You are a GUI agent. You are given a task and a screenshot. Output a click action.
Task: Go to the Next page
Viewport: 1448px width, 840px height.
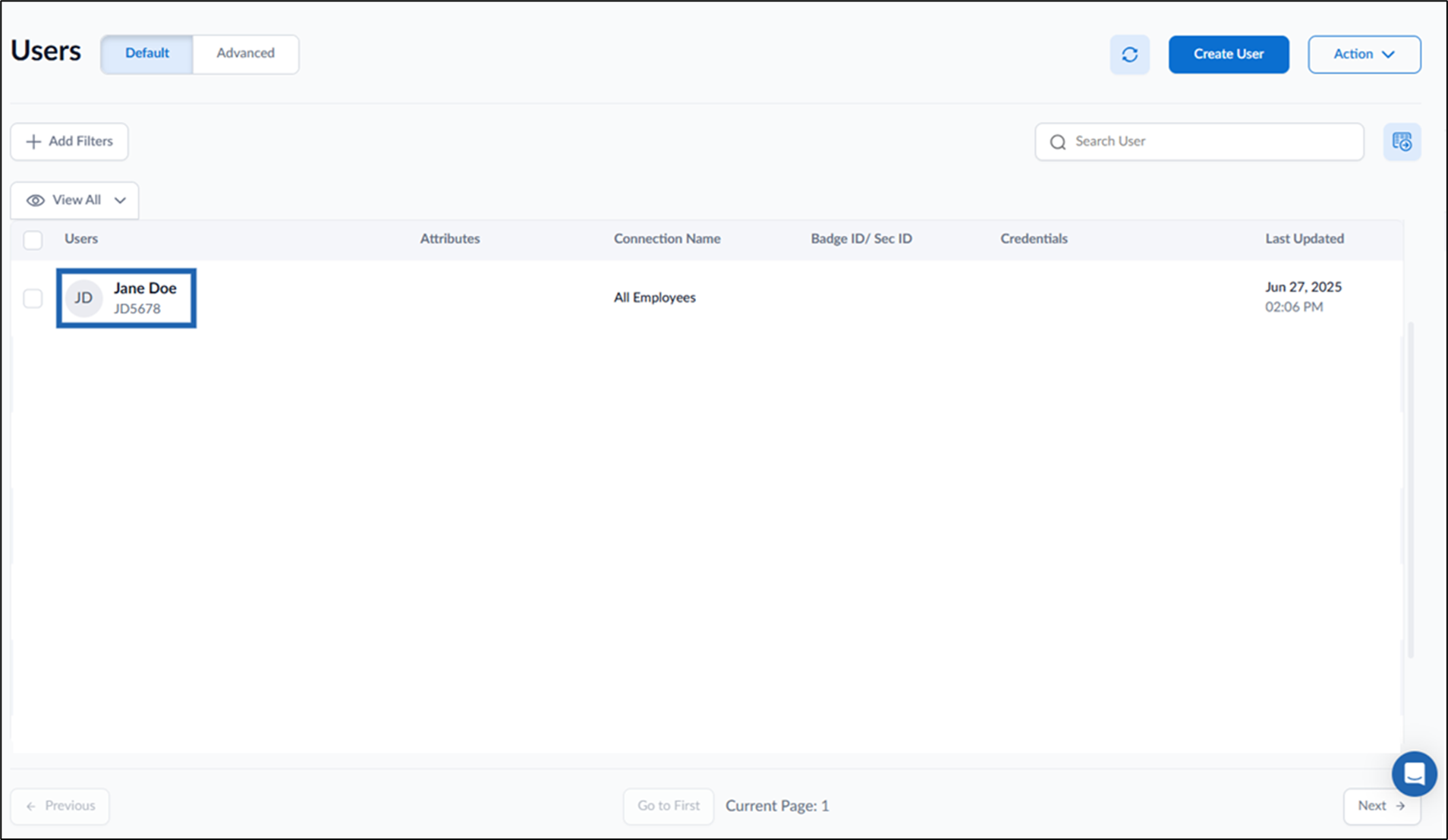point(1381,806)
